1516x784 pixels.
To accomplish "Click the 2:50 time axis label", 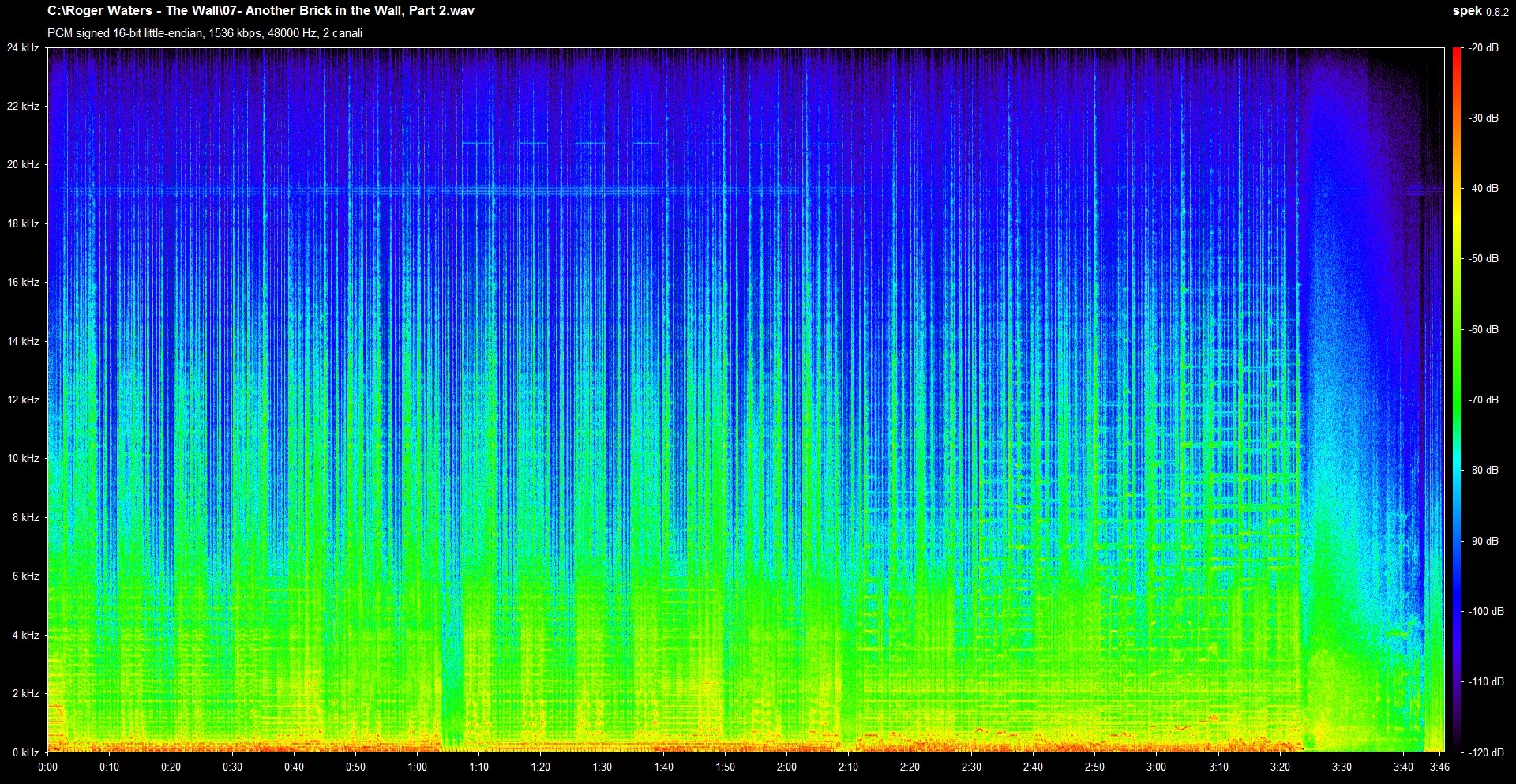I will (x=1094, y=767).
